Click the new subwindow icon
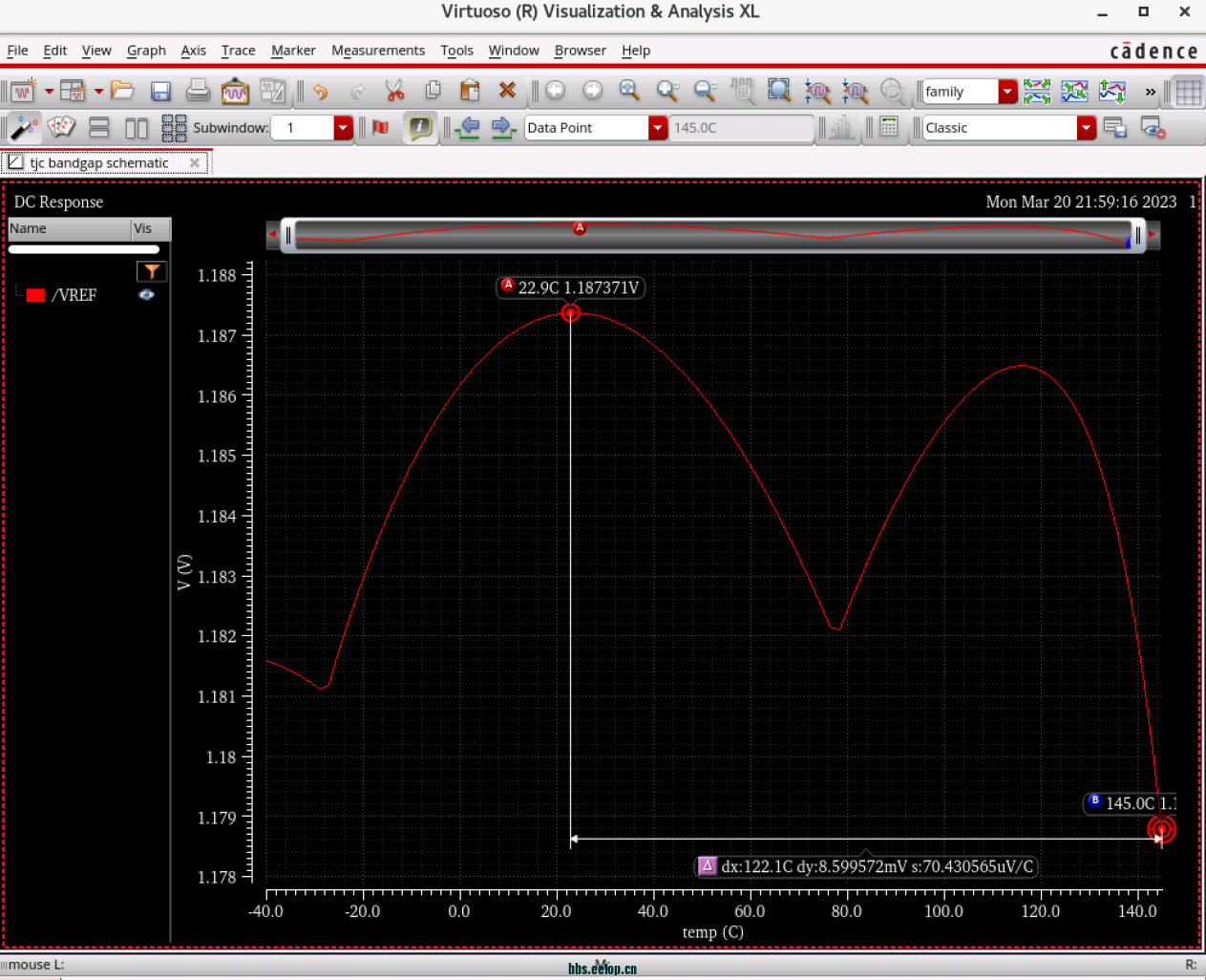The height and width of the screenshot is (980, 1206). (73, 91)
